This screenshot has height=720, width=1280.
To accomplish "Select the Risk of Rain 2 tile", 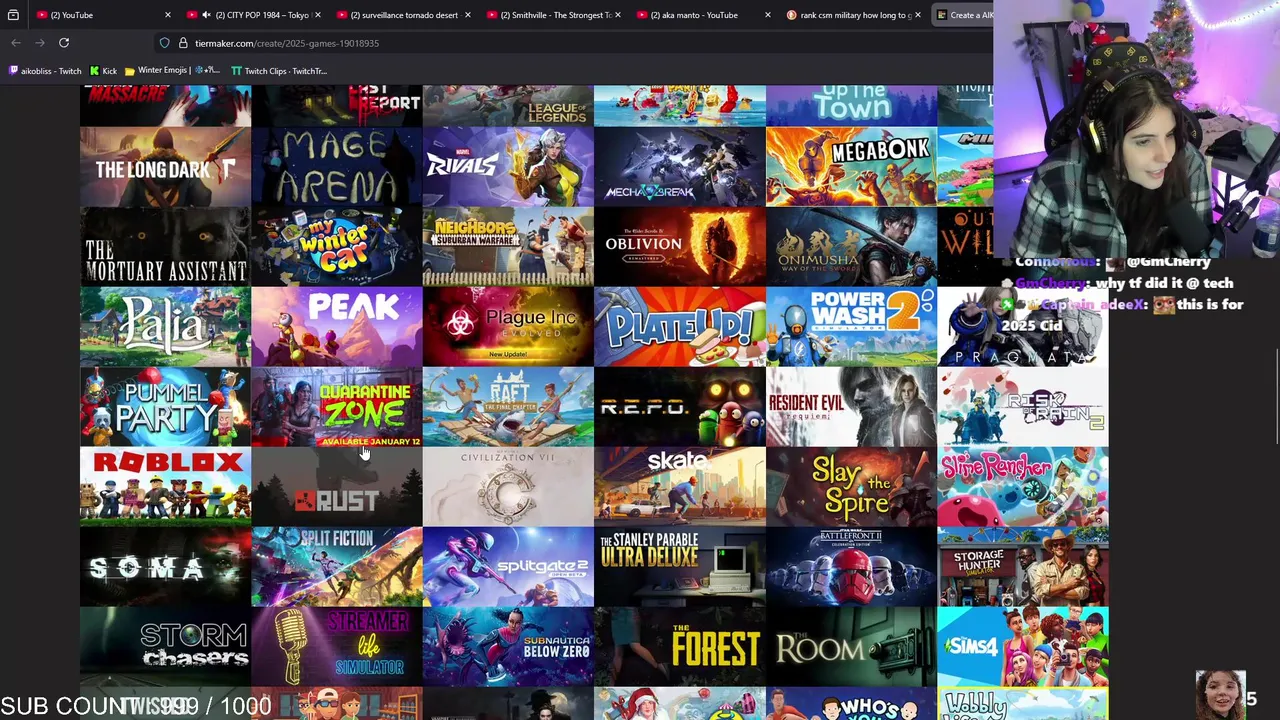I will point(1023,407).
